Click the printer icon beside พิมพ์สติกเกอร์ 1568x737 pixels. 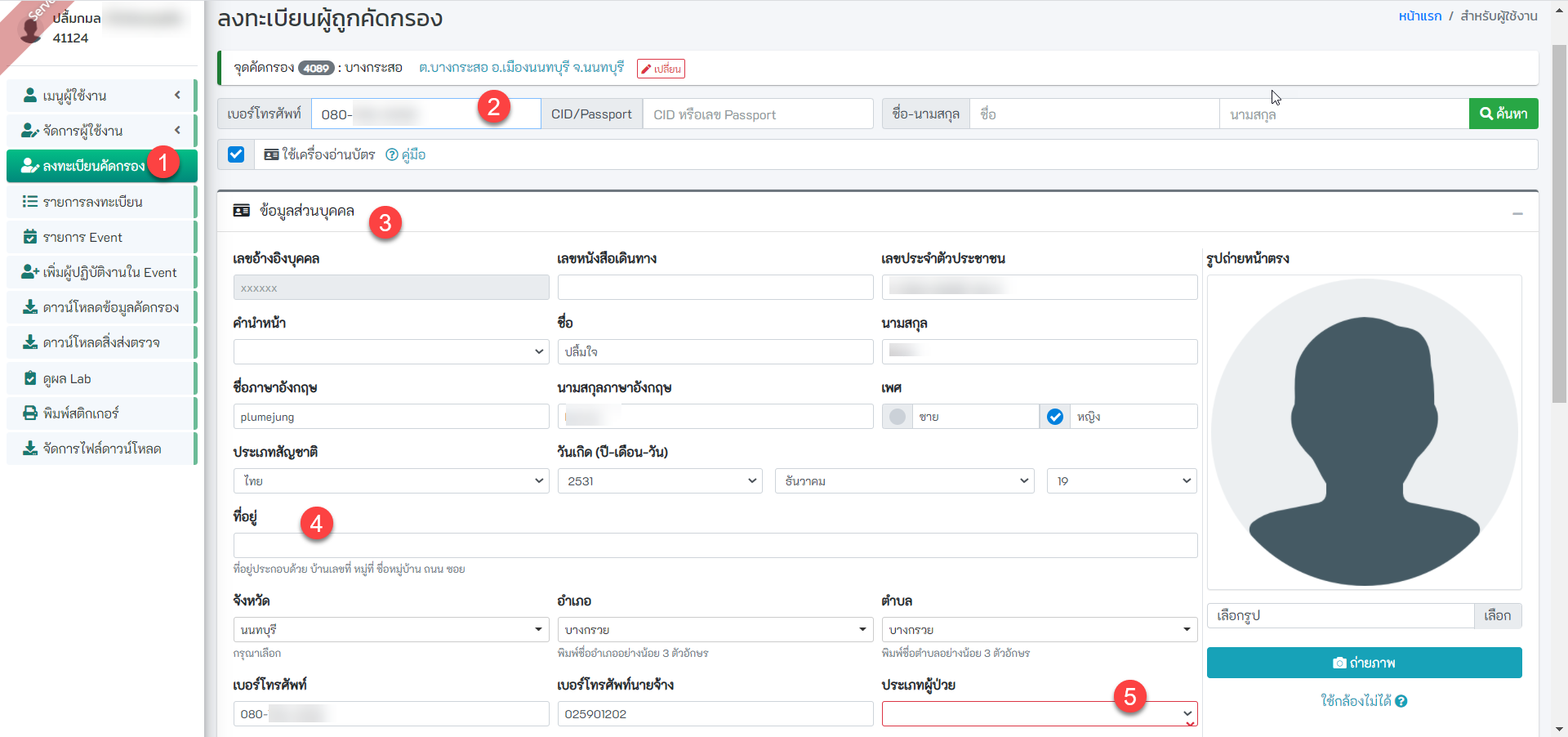tap(30, 413)
